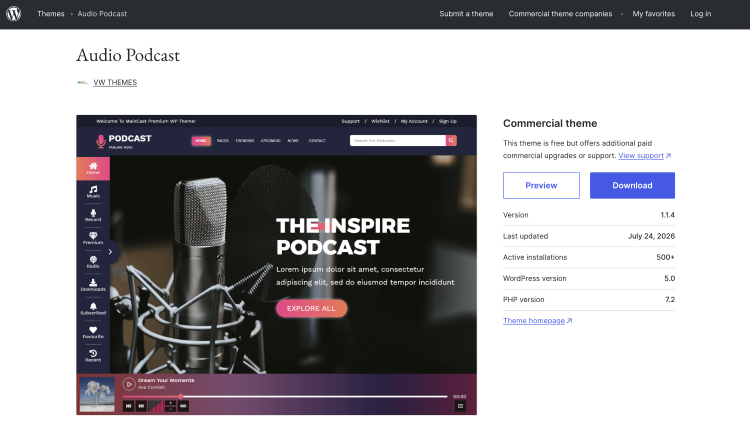Click the next track button in preview player
Viewport: 750px width, 421px height.
141,406
